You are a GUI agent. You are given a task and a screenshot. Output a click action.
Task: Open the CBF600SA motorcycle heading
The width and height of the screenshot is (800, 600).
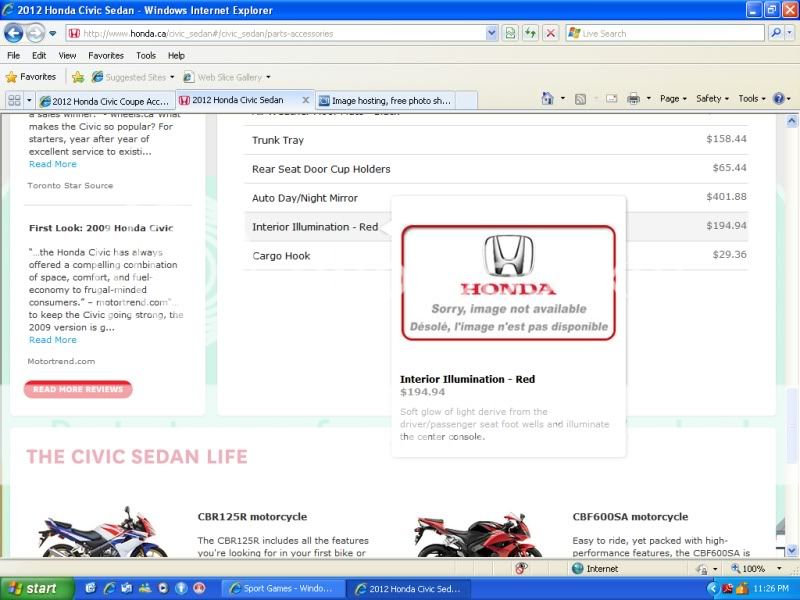click(630, 516)
